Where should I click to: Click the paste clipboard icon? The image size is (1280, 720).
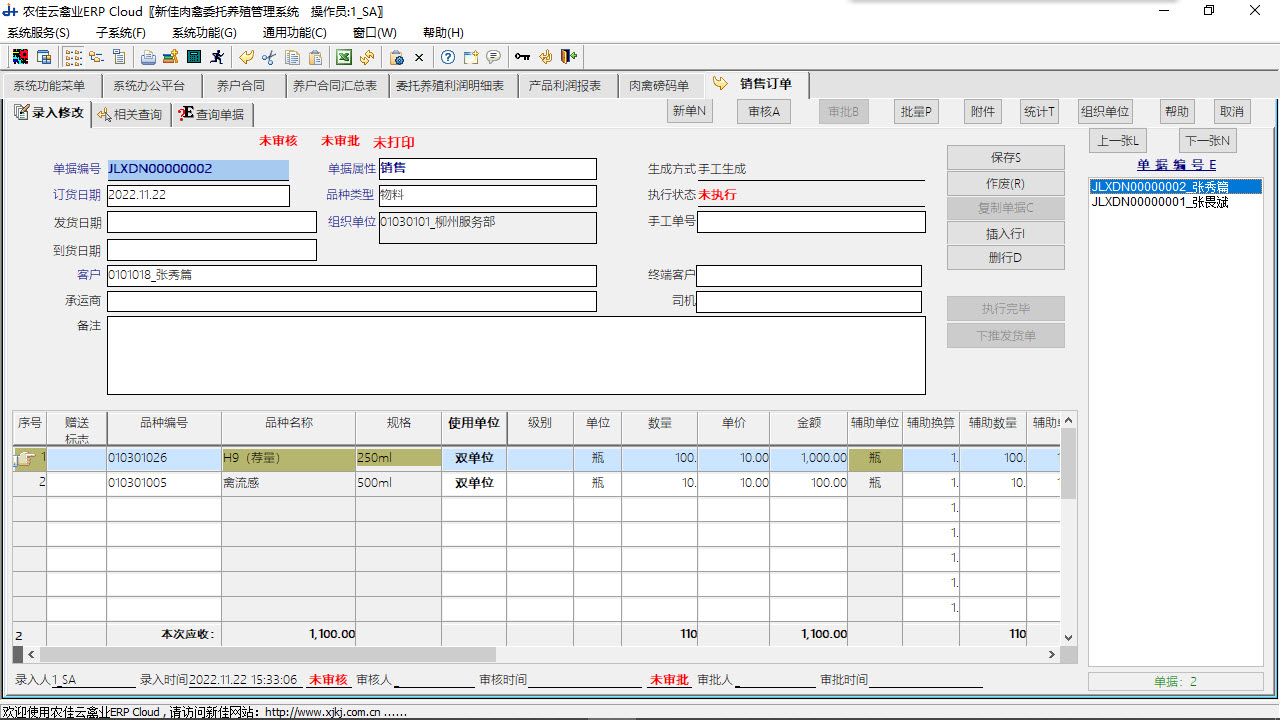click(x=315, y=57)
